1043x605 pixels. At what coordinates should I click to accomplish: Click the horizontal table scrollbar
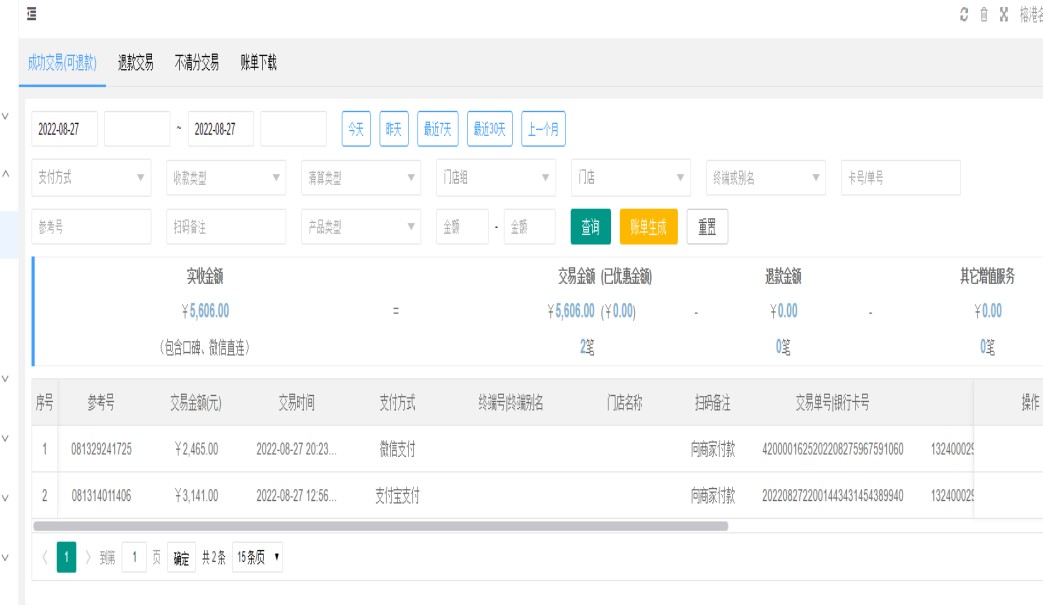coord(380,525)
